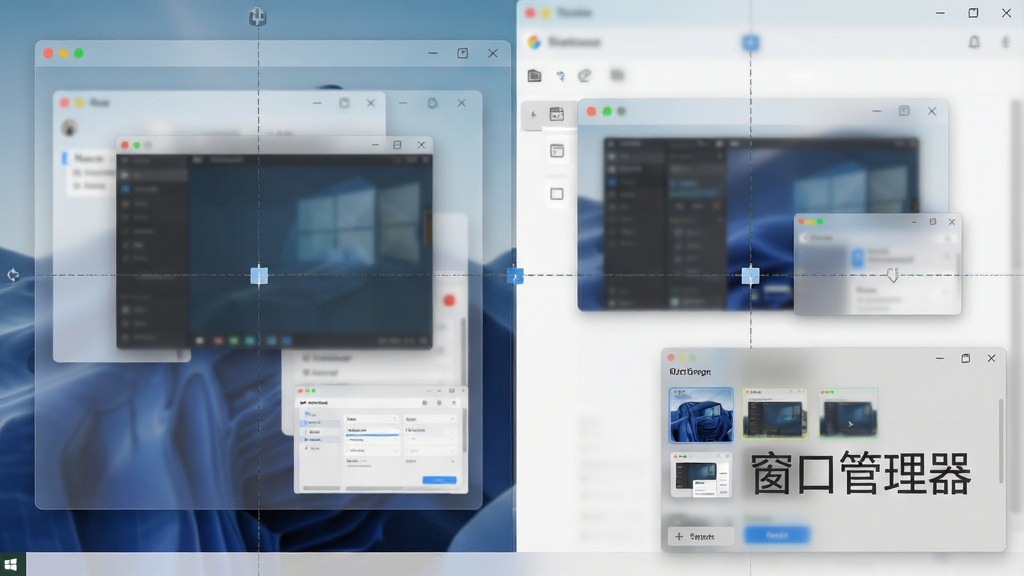
Task: Open the three-dot menu beside the right window's bell
Action: [x=1005, y=42]
